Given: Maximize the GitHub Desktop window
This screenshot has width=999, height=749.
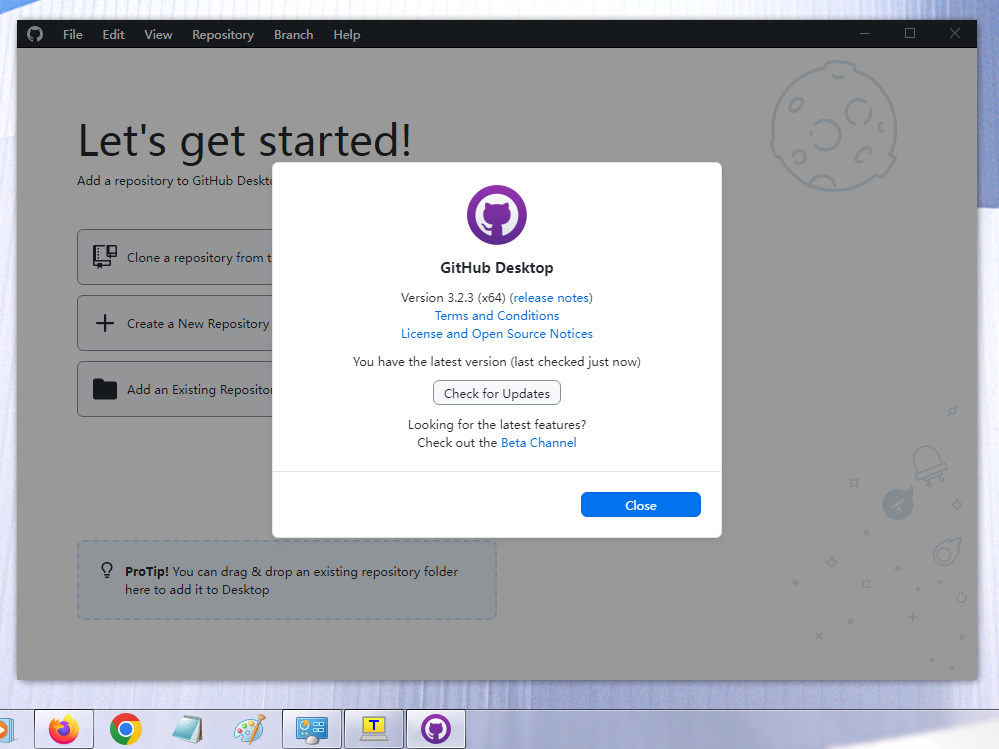Looking at the screenshot, I should [910, 33].
